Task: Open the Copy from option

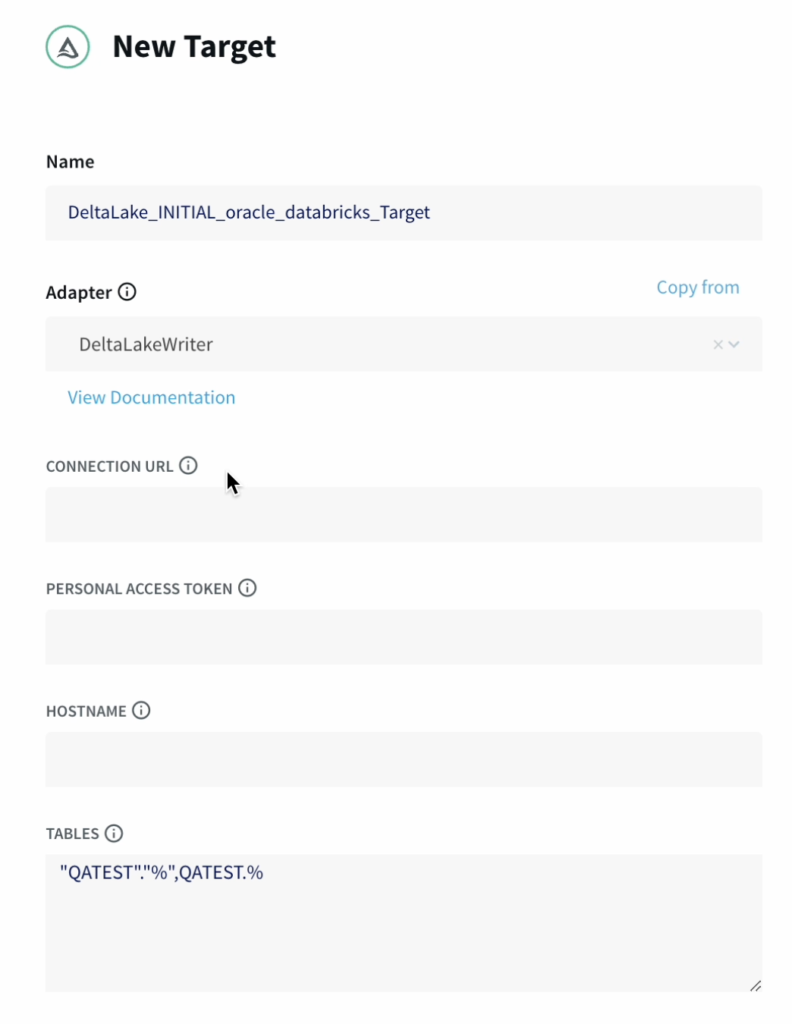Action: tap(697, 287)
